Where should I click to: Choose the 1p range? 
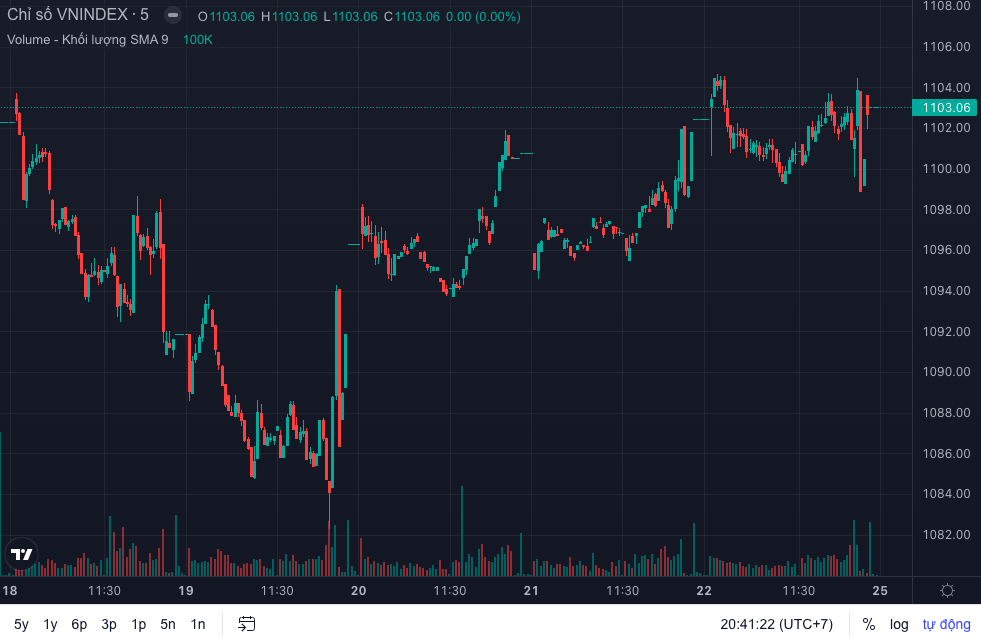point(138,624)
